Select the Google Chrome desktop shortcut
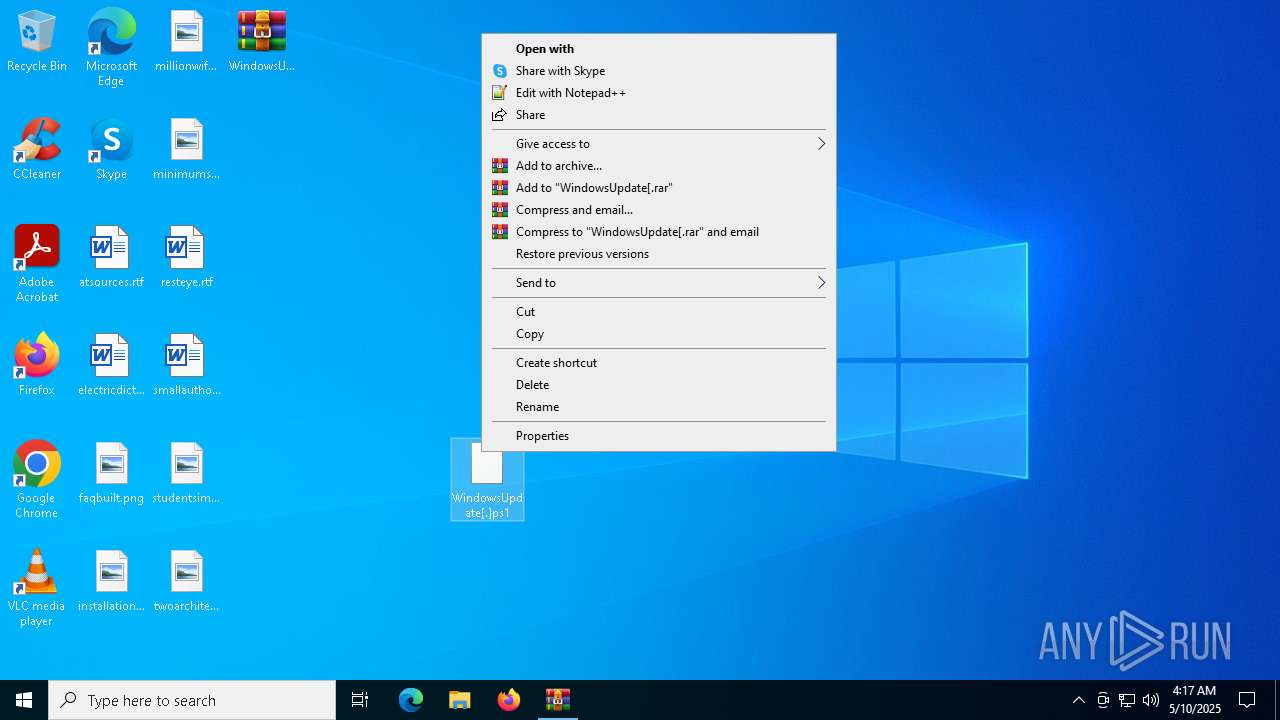1280x720 pixels. (x=37, y=480)
